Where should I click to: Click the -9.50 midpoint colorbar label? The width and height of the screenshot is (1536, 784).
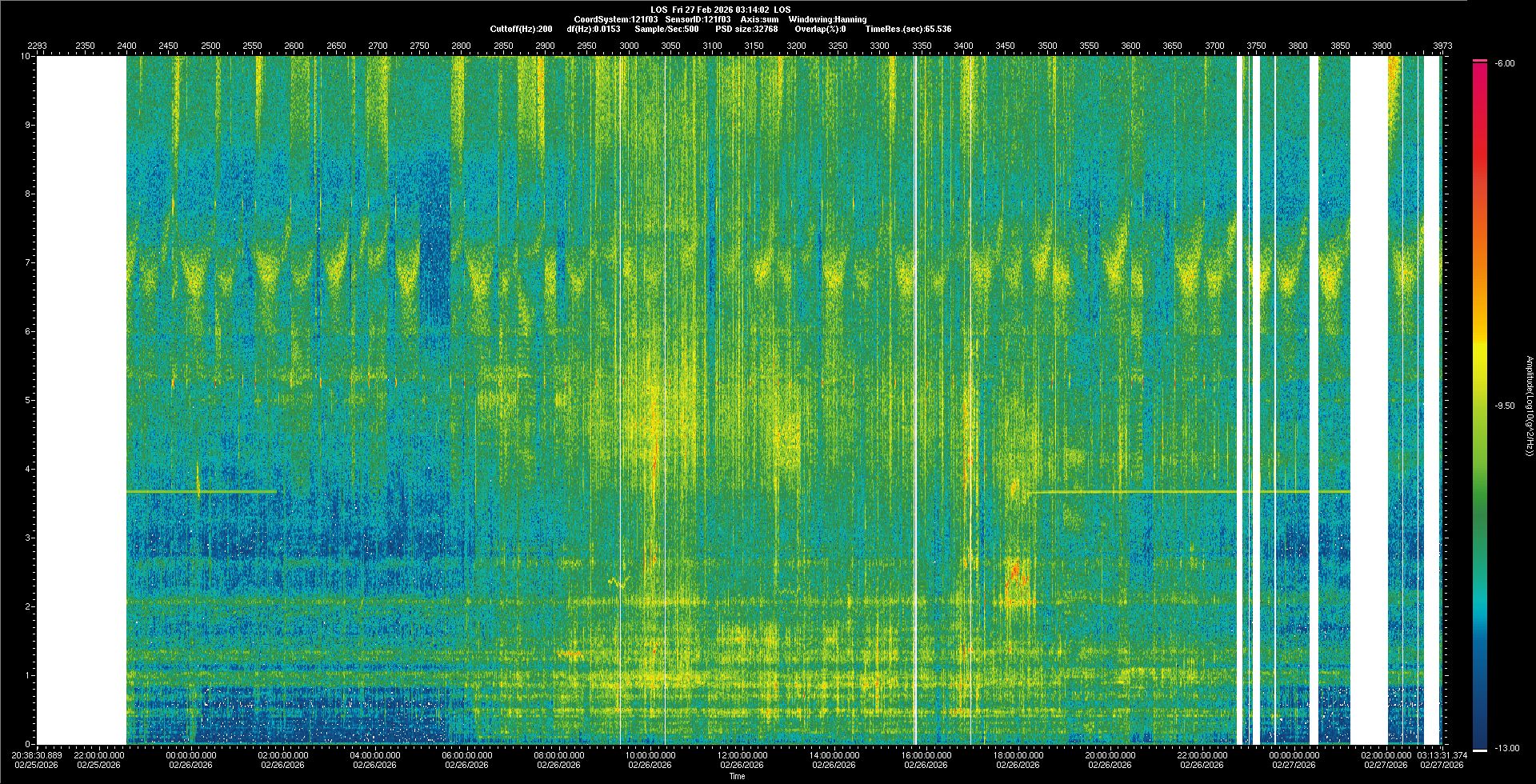(x=1503, y=406)
